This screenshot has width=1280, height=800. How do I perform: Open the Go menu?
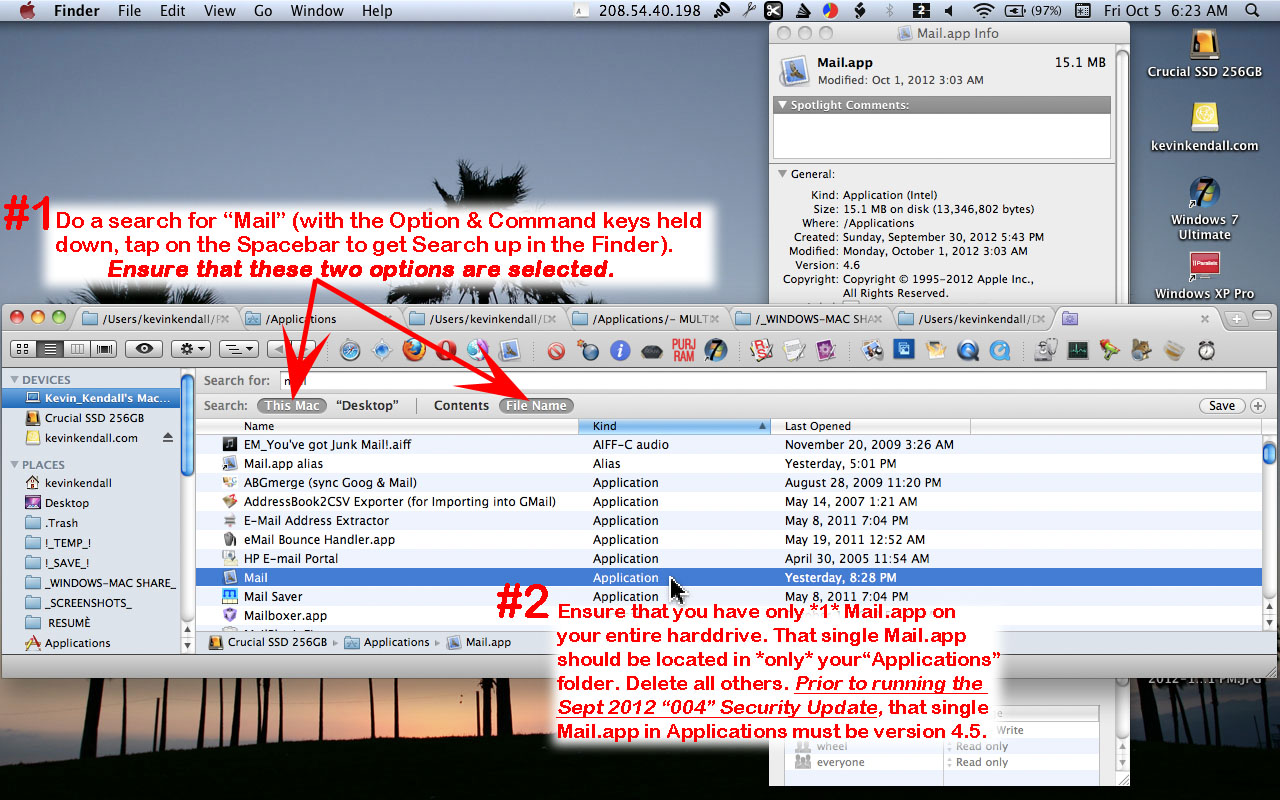pyautogui.click(x=263, y=11)
